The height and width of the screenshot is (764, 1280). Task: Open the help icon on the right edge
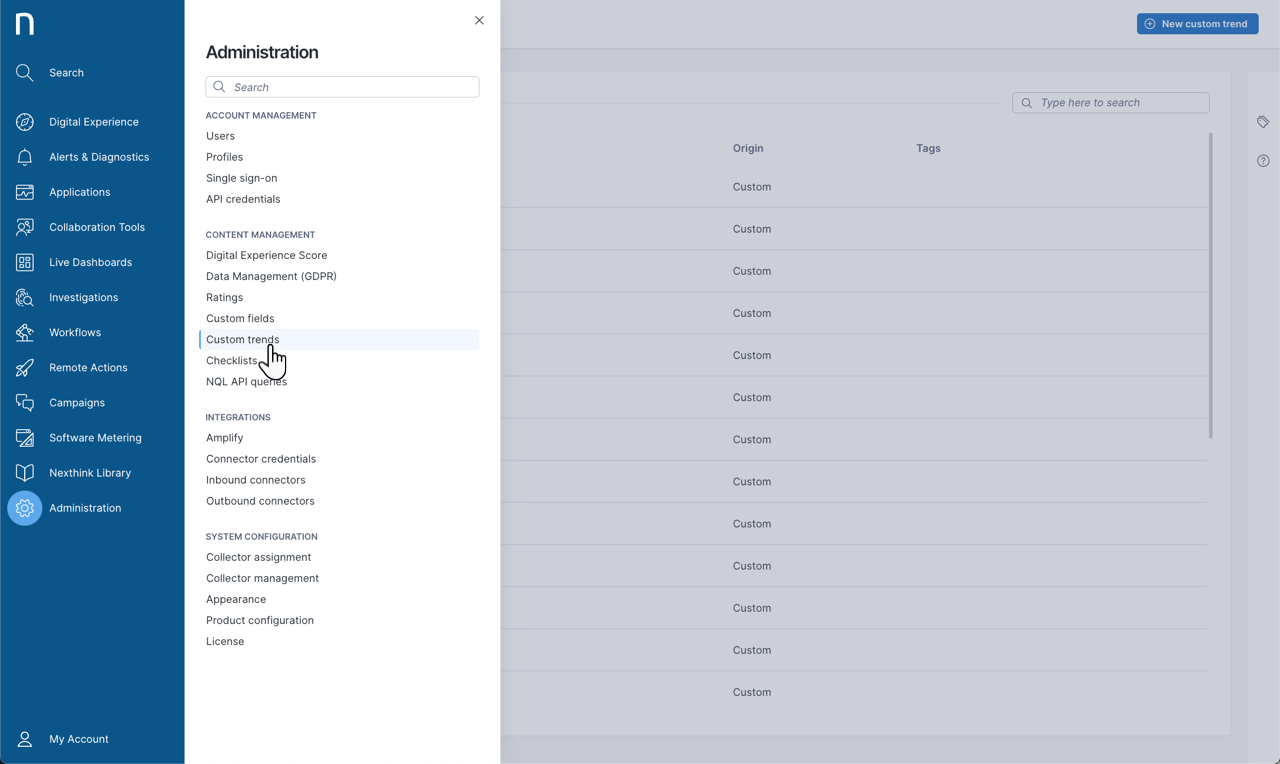pos(1262,160)
